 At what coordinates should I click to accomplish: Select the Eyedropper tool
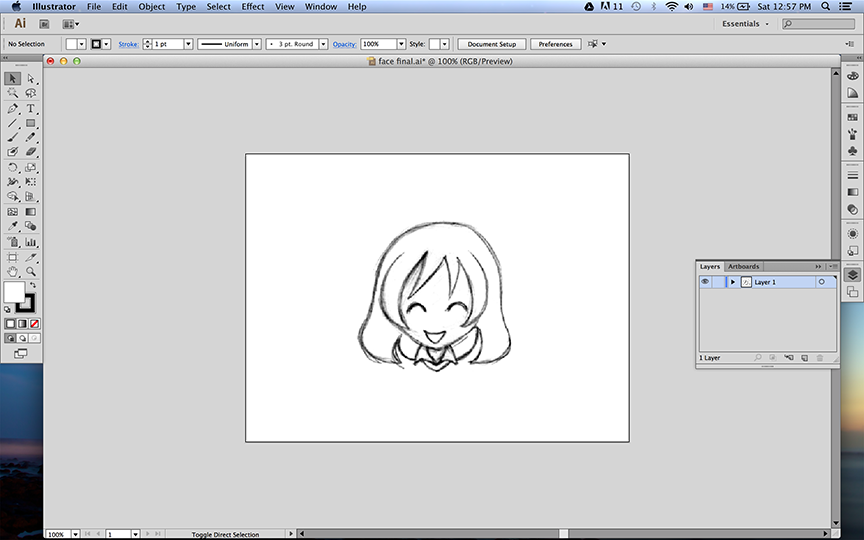pos(13,226)
